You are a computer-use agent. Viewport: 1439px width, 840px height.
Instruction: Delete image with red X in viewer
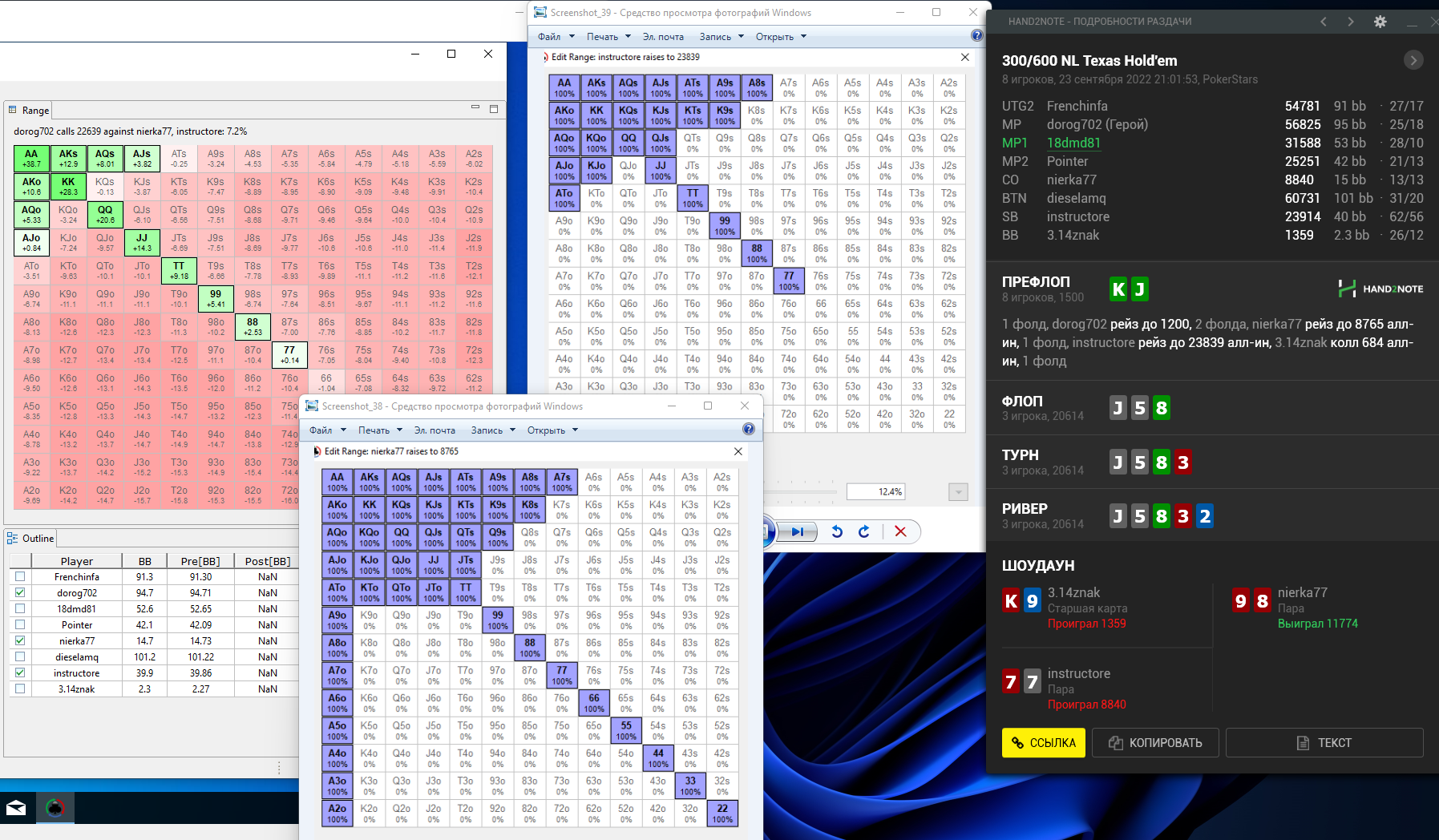tap(900, 531)
